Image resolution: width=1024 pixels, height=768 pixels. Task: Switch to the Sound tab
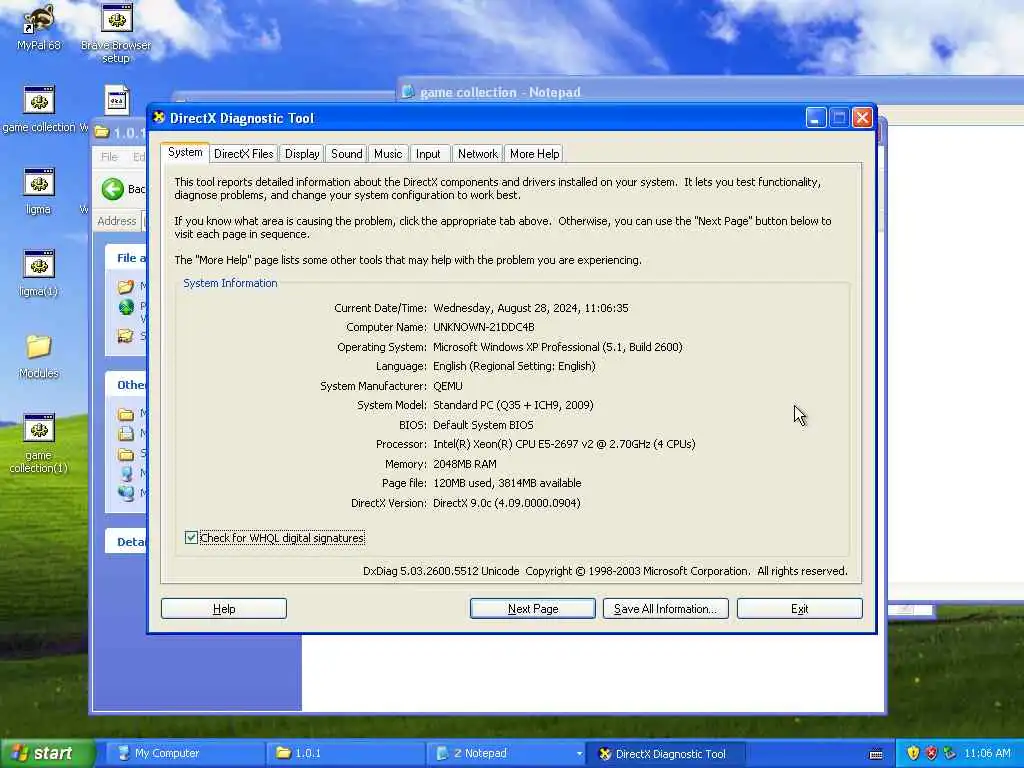(x=346, y=153)
